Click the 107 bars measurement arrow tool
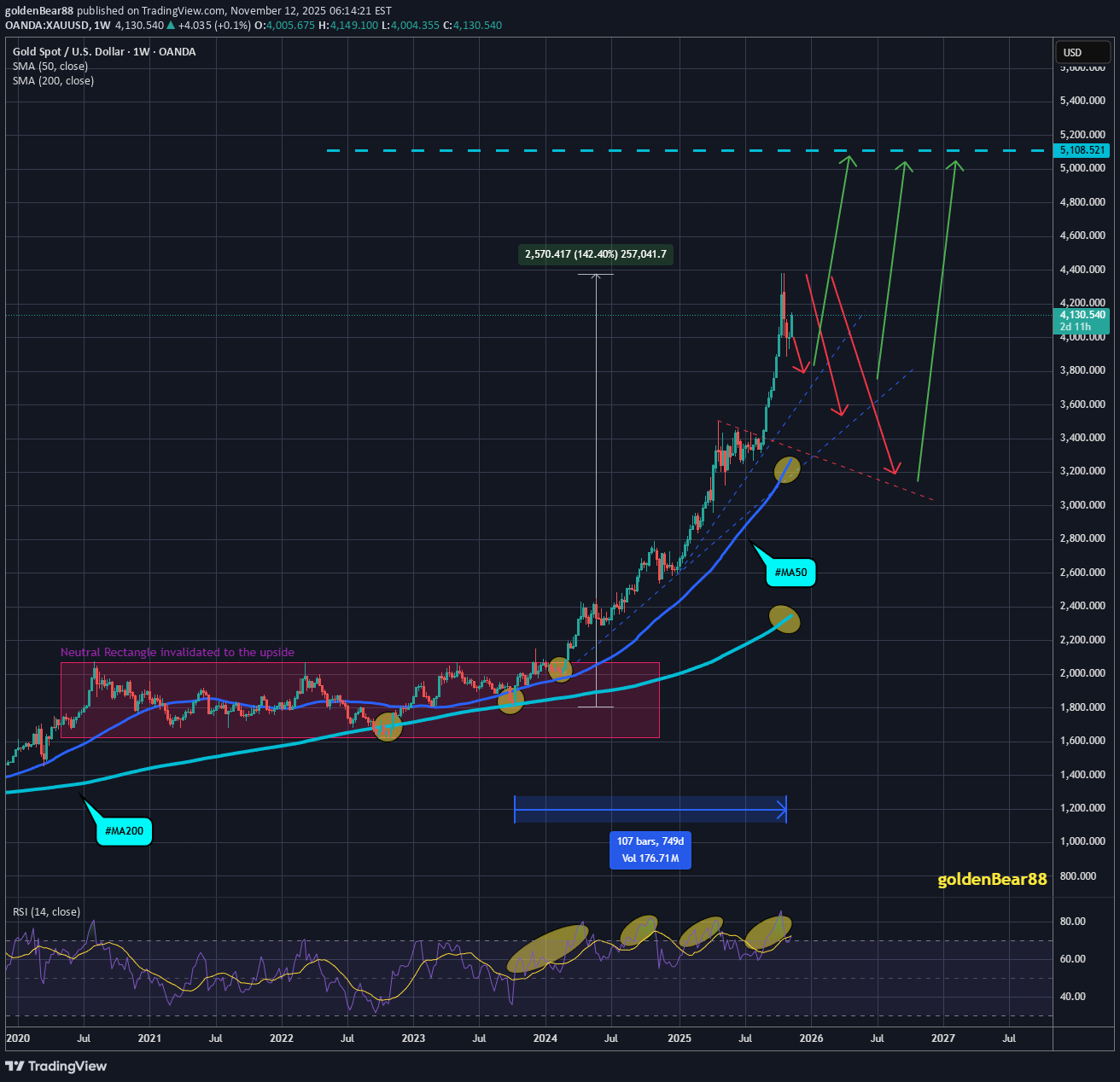The image size is (1120, 1082). 650,808
